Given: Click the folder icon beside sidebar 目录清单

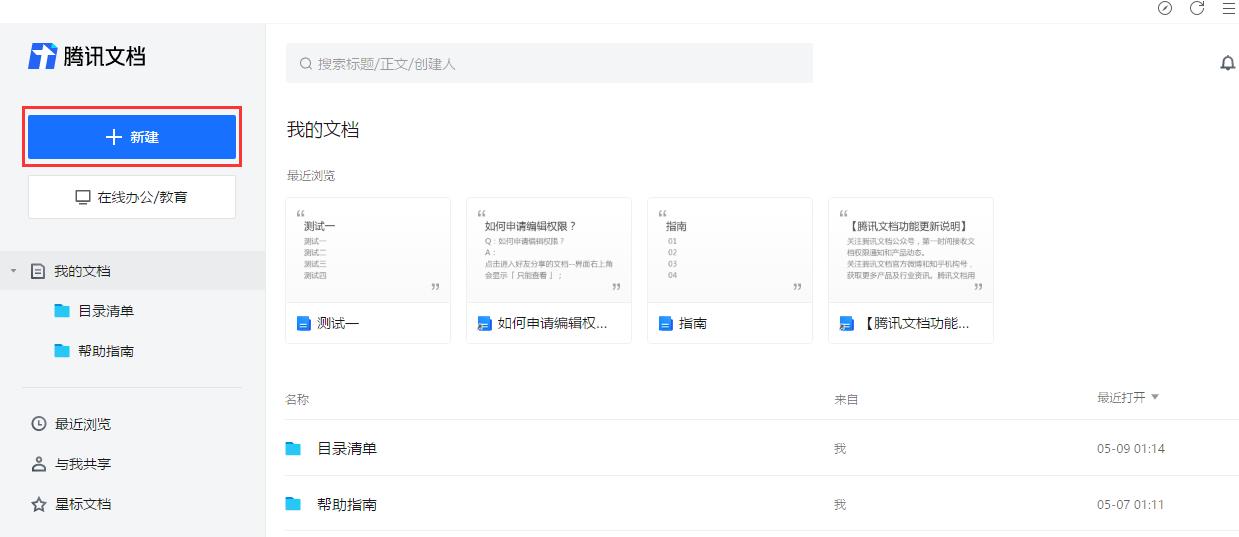Looking at the screenshot, I should [x=62, y=311].
